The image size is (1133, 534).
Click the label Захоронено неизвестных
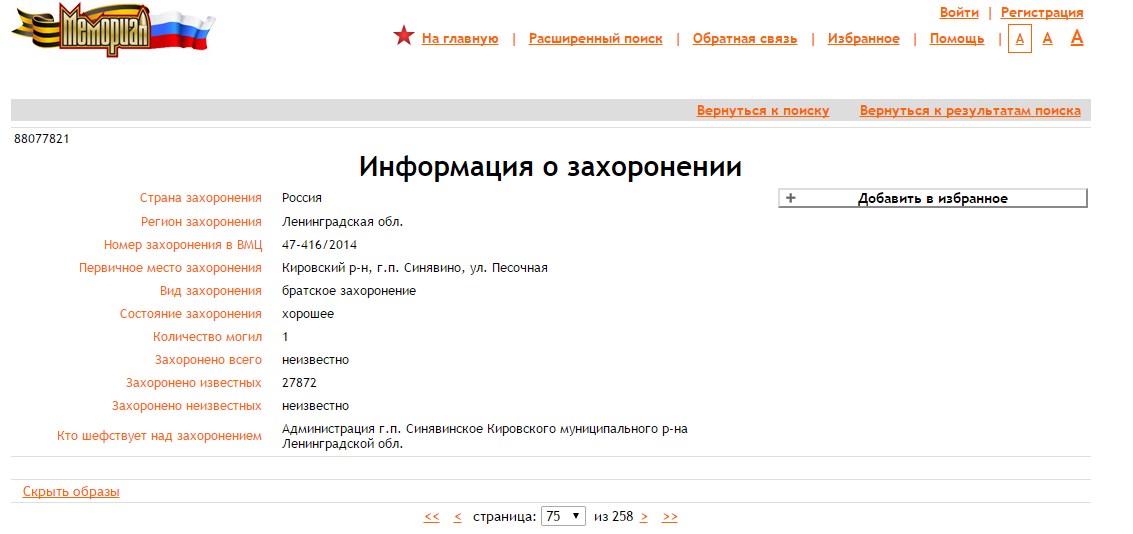click(x=187, y=406)
